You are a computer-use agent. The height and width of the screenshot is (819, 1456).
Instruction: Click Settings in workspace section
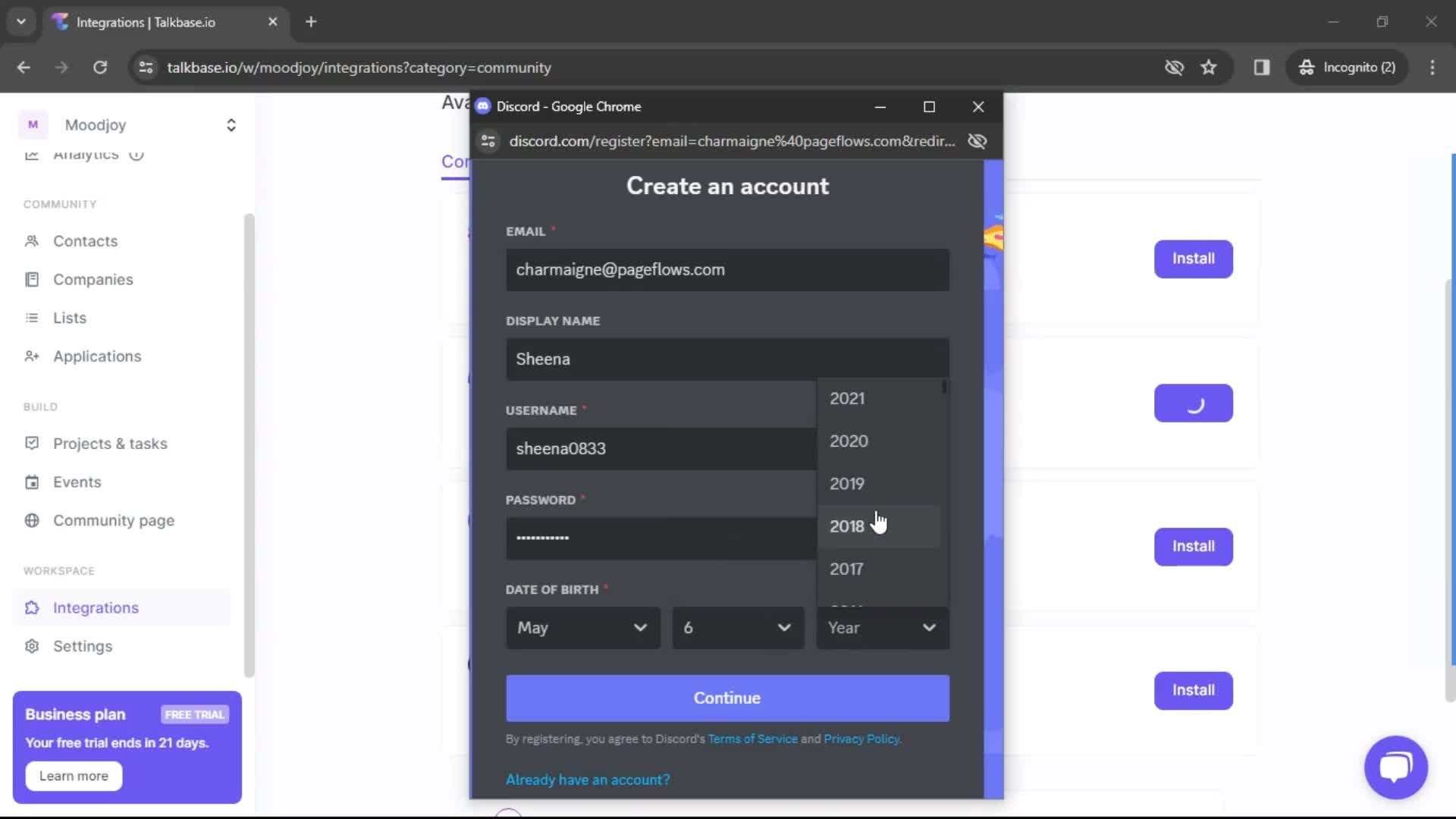pos(82,646)
